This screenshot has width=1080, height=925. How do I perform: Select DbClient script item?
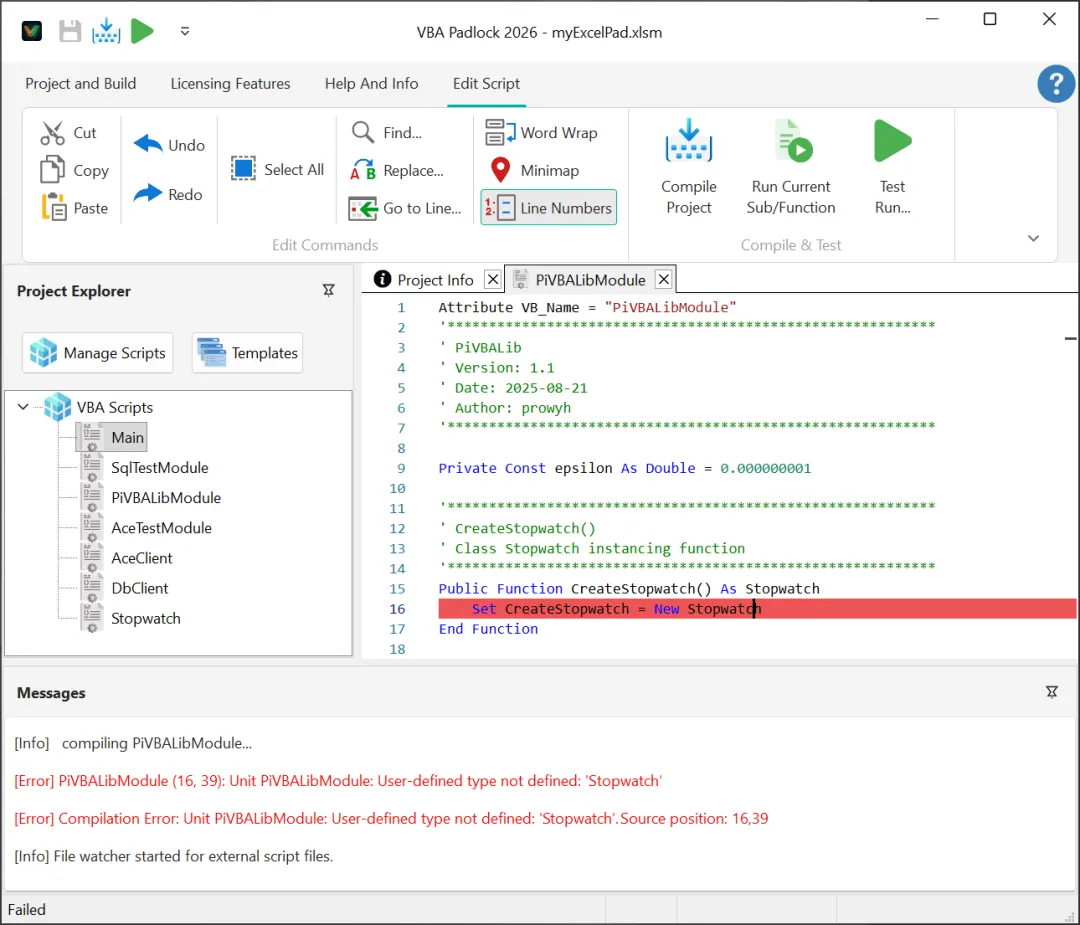pyautogui.click(x=140, y=589)
